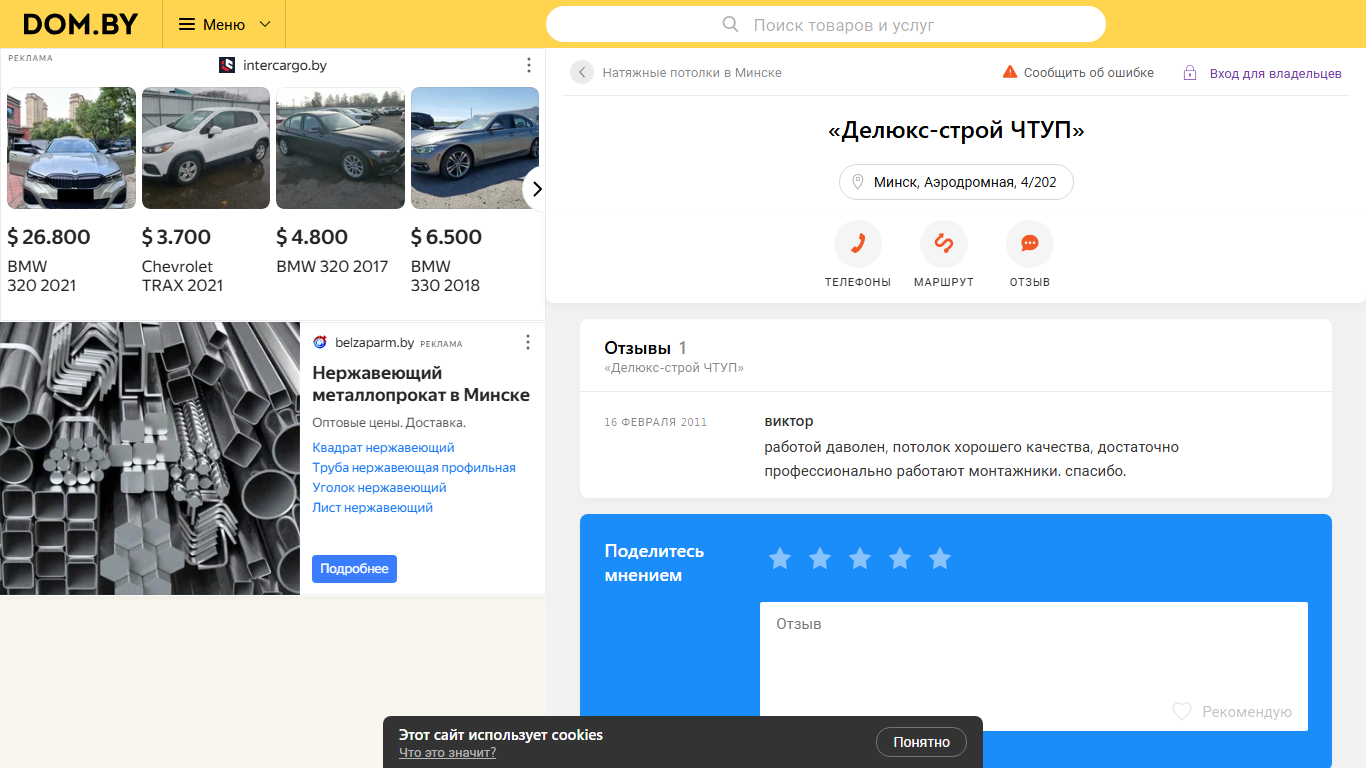Click the Отзывы 1 heading
This screenshot has height=768, width=1366.
[x=646, y=348]
